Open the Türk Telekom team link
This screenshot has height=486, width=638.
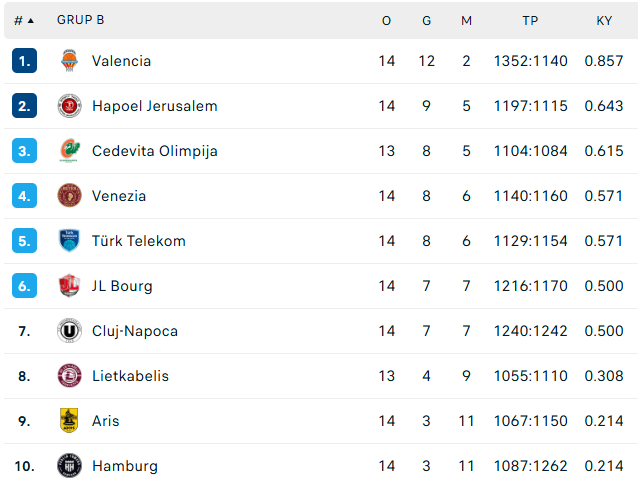139,241
